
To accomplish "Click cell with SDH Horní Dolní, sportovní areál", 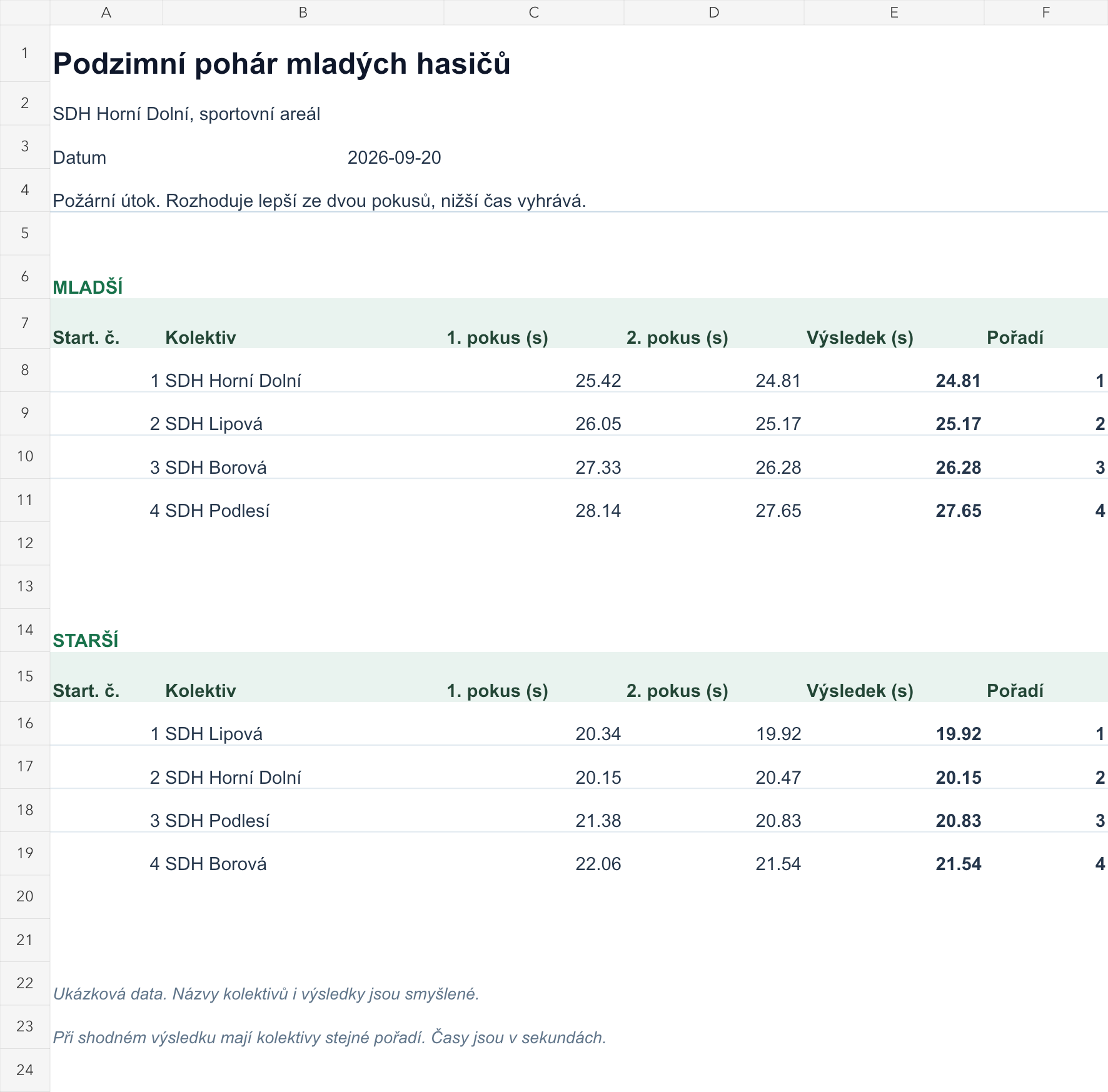I will coord(186,114).
